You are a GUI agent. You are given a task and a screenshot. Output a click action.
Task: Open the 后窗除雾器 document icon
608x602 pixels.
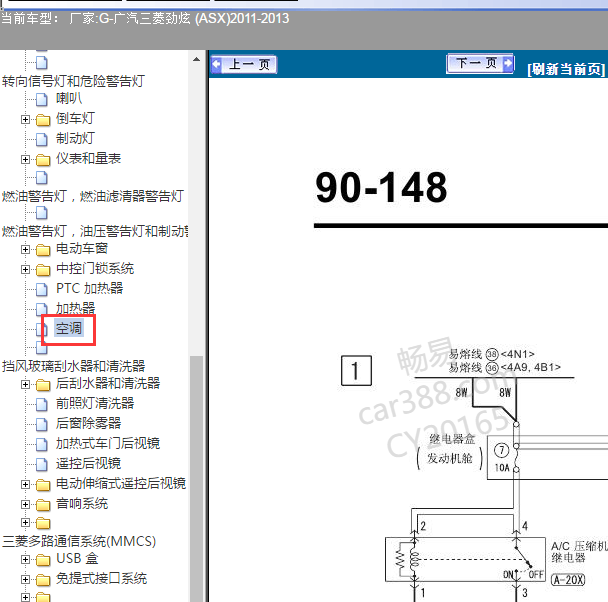42,424
